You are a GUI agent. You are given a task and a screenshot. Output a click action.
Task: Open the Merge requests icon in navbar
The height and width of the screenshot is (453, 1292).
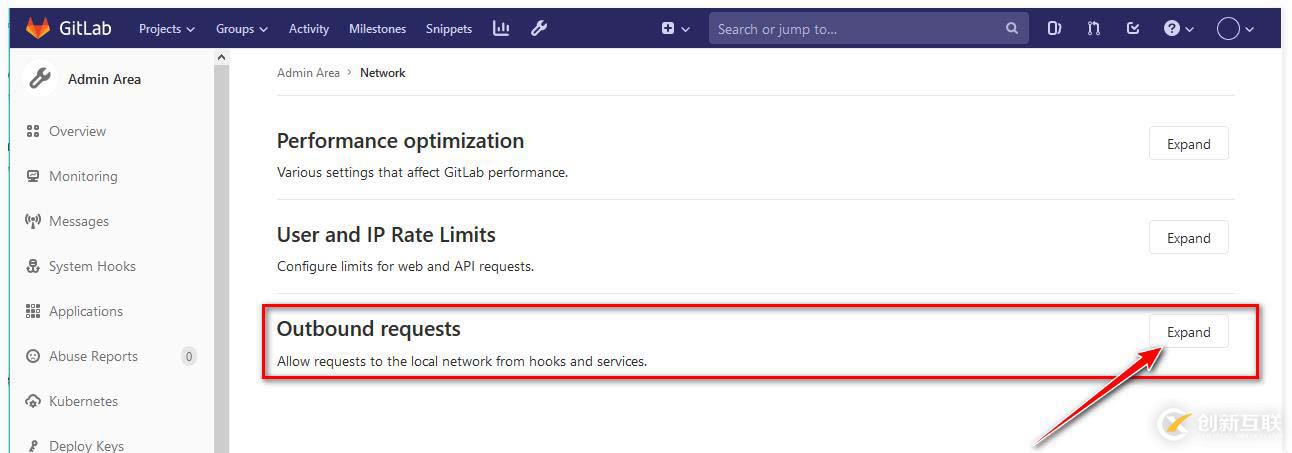(1093, 28)
